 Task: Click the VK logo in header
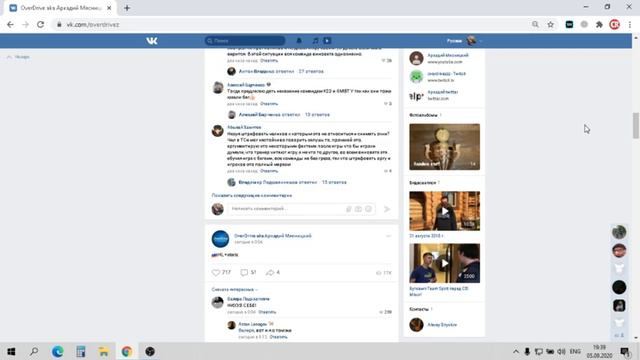pyautogui.click(x=152, y=41)
